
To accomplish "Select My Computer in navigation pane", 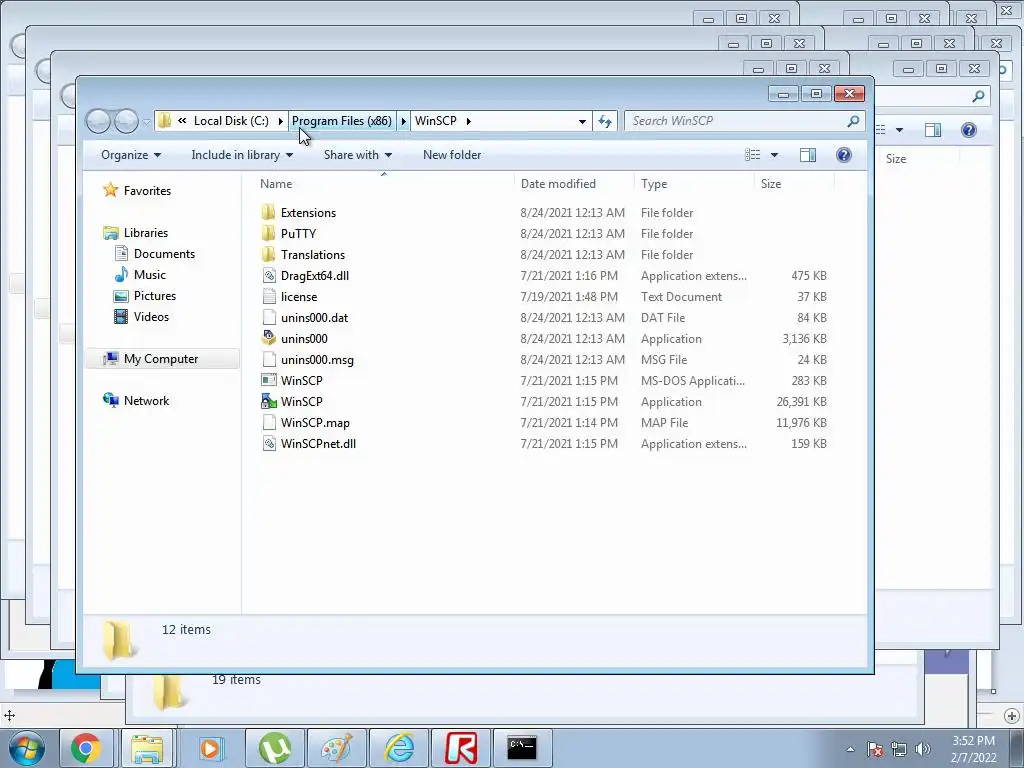I will pyautogui.click(x=161, y=359).
